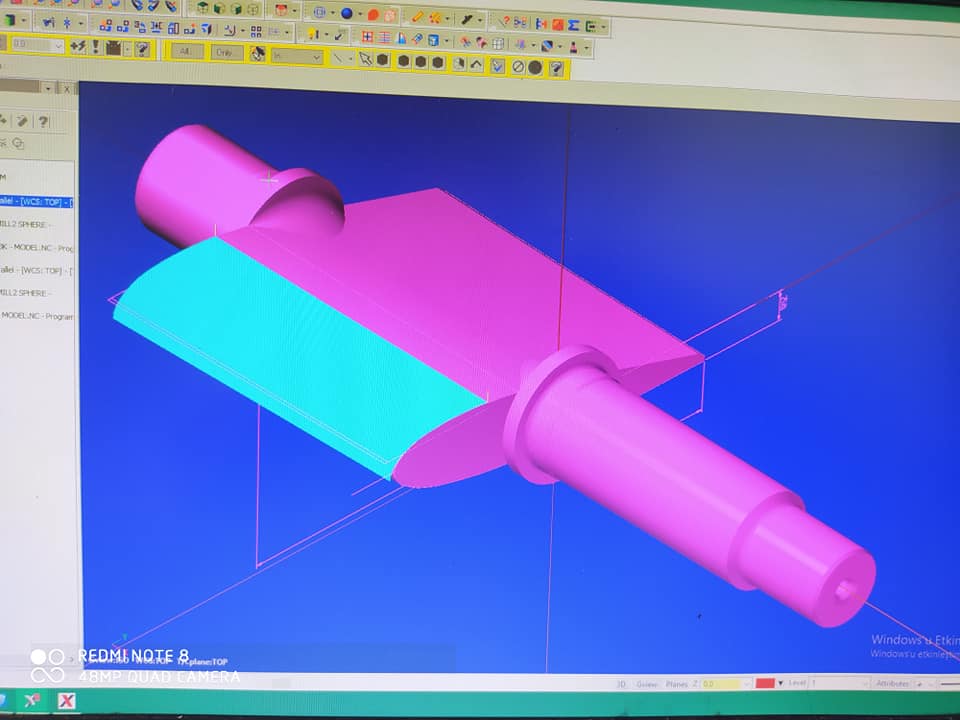
Task: Click the red grid icon in the toolbar
Action: (367, 38)
